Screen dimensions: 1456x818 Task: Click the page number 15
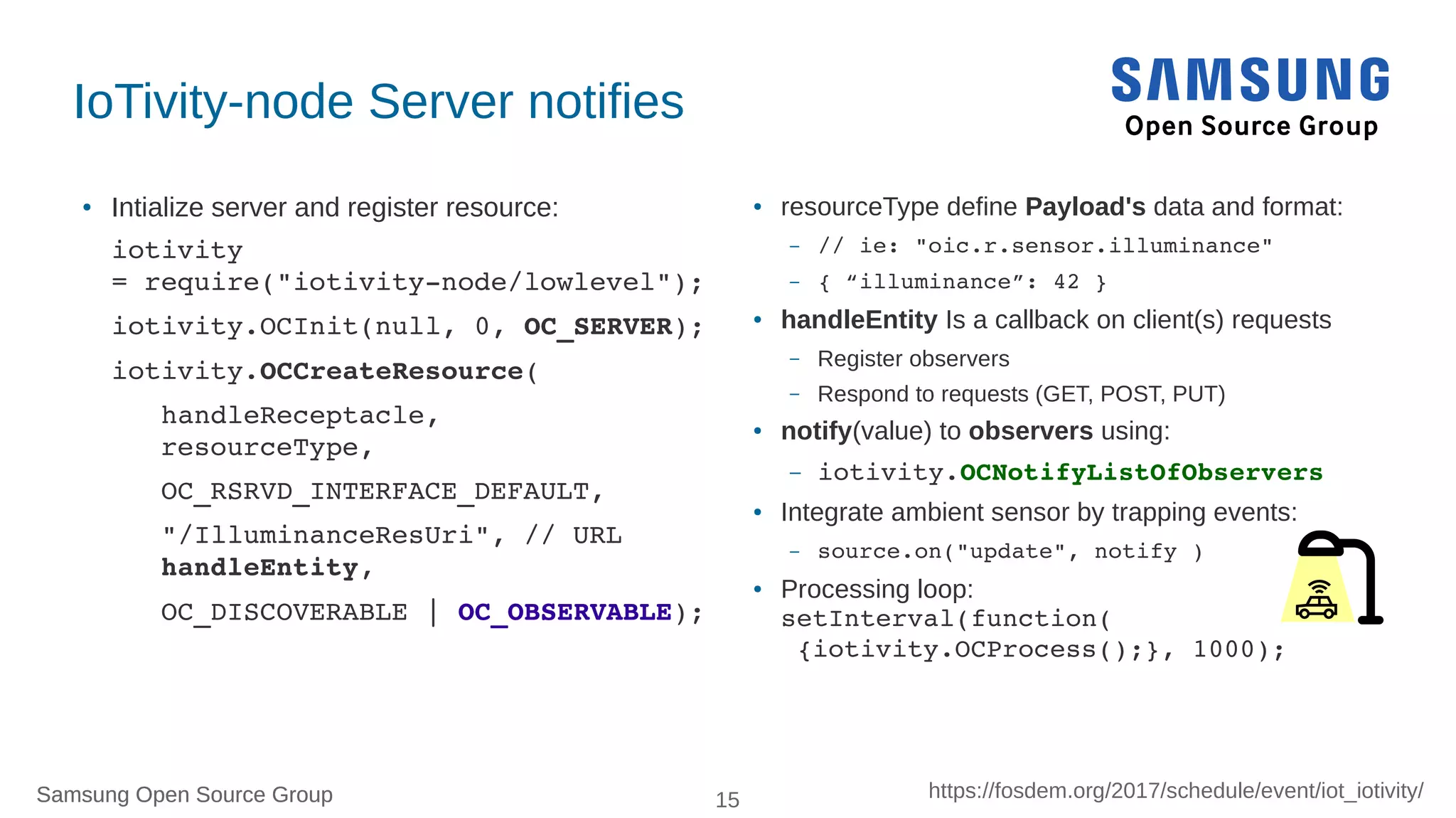727,800
